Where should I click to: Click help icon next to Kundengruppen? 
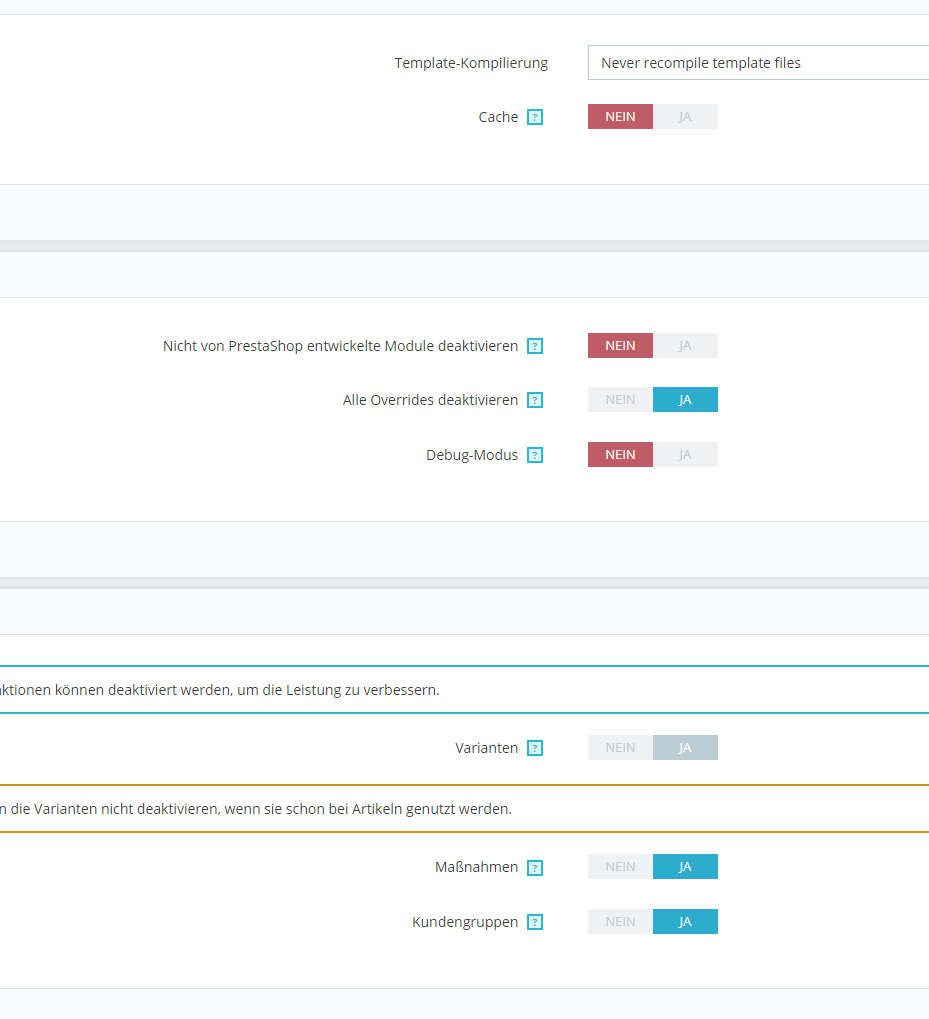click(535, 922)
